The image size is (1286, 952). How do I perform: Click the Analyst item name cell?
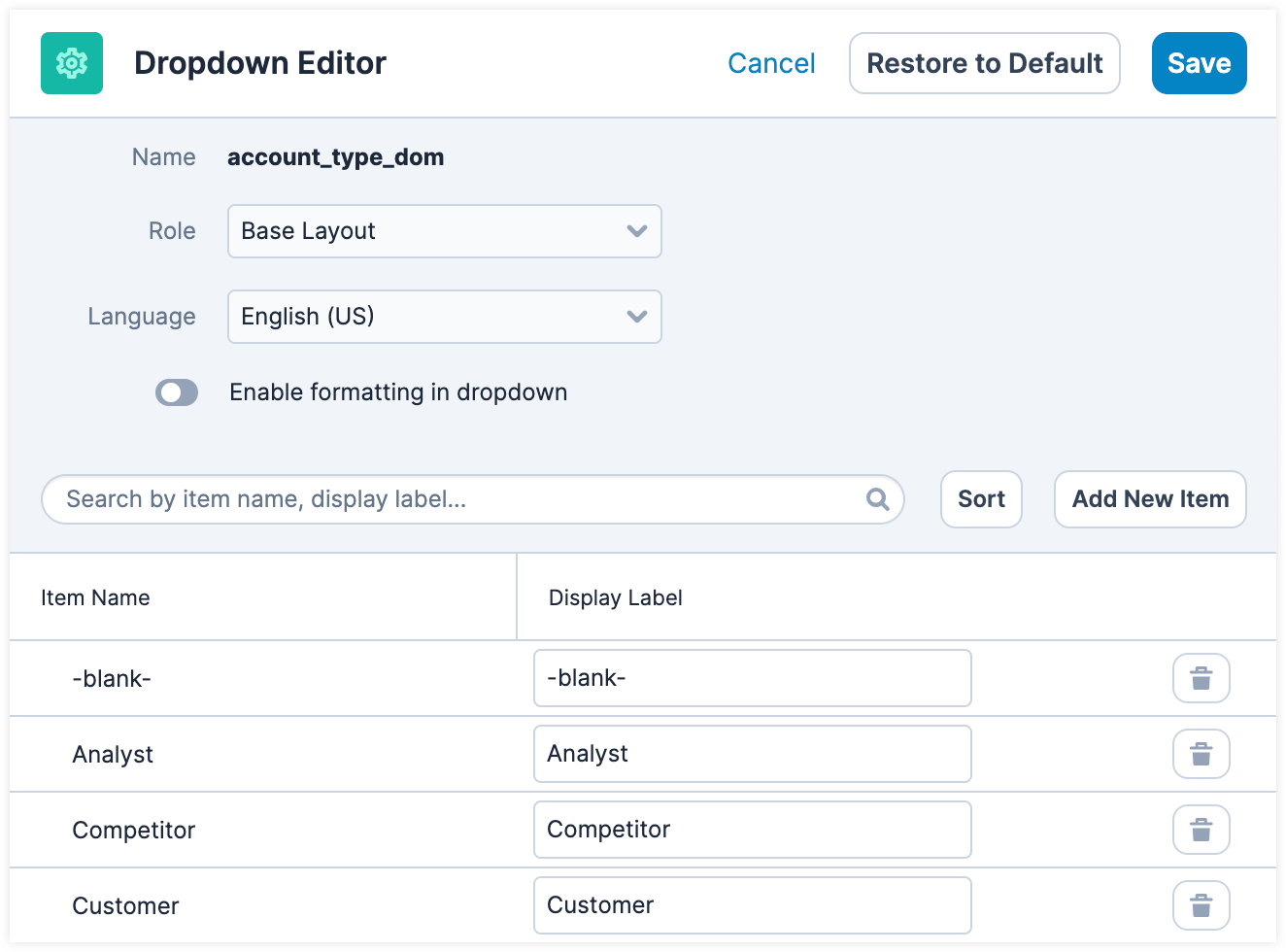click(113, 755)
